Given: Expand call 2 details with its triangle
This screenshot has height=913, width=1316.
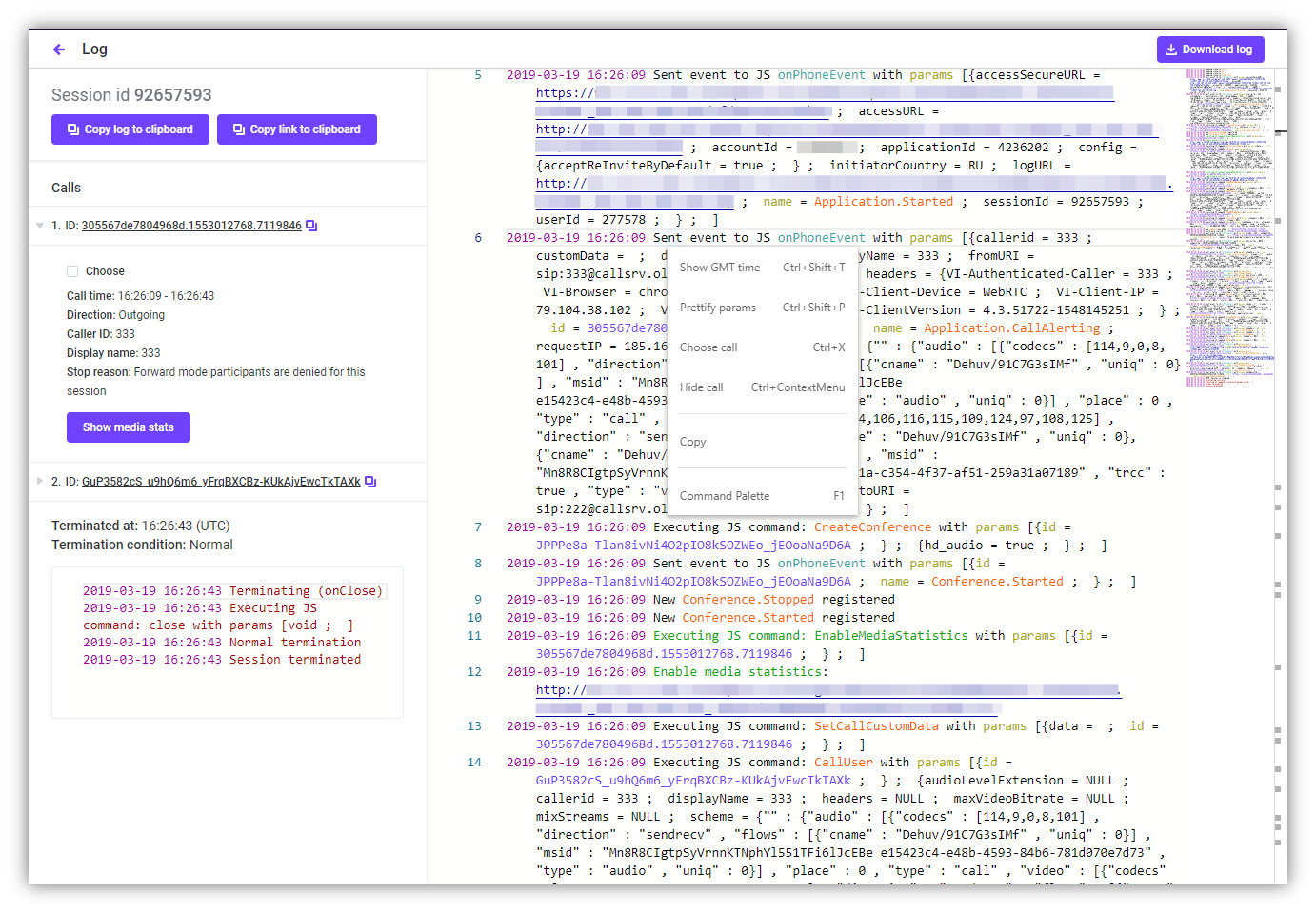Looking at the screenshot, I should pyautogui.click(x=40, y=482).
